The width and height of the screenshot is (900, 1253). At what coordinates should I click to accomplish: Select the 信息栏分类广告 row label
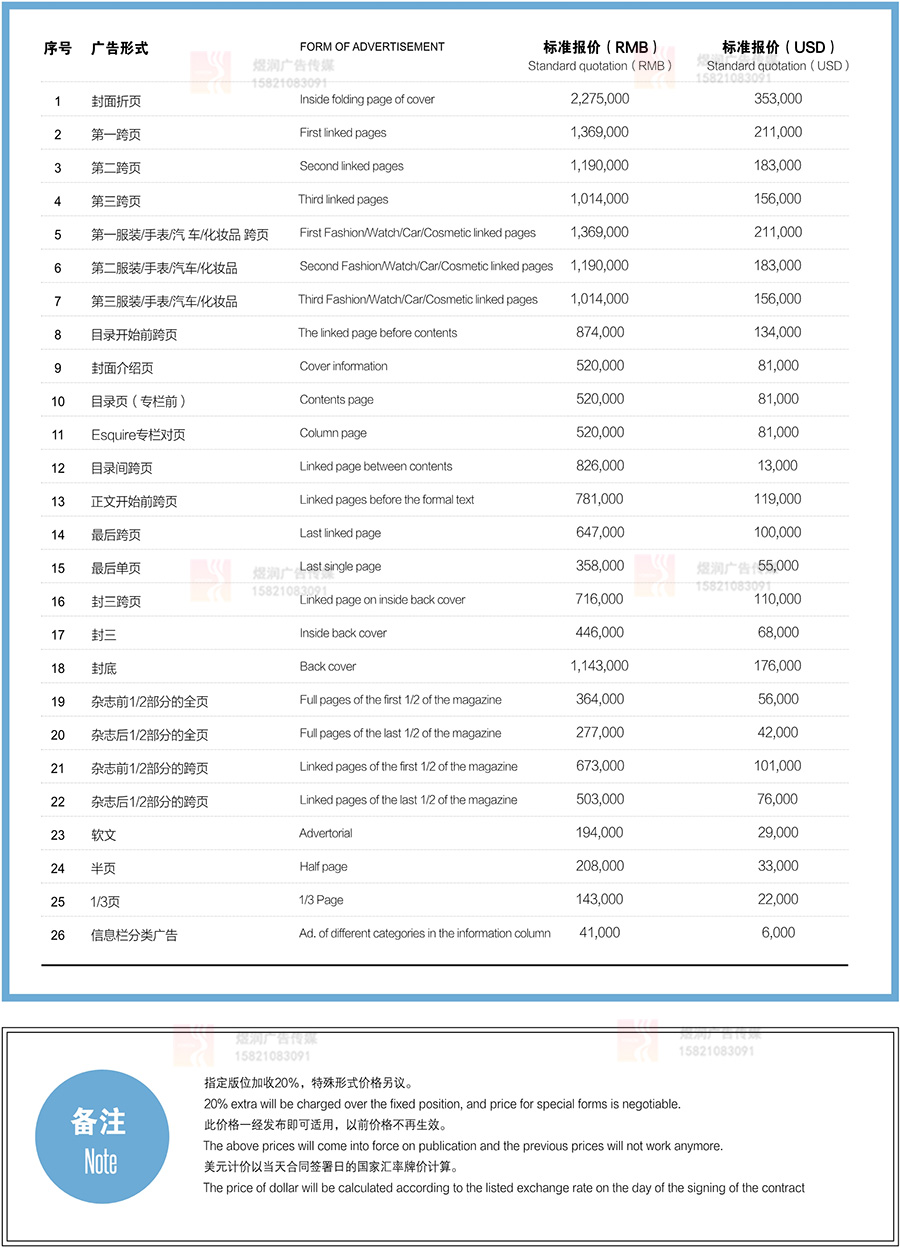click(134, 935)
